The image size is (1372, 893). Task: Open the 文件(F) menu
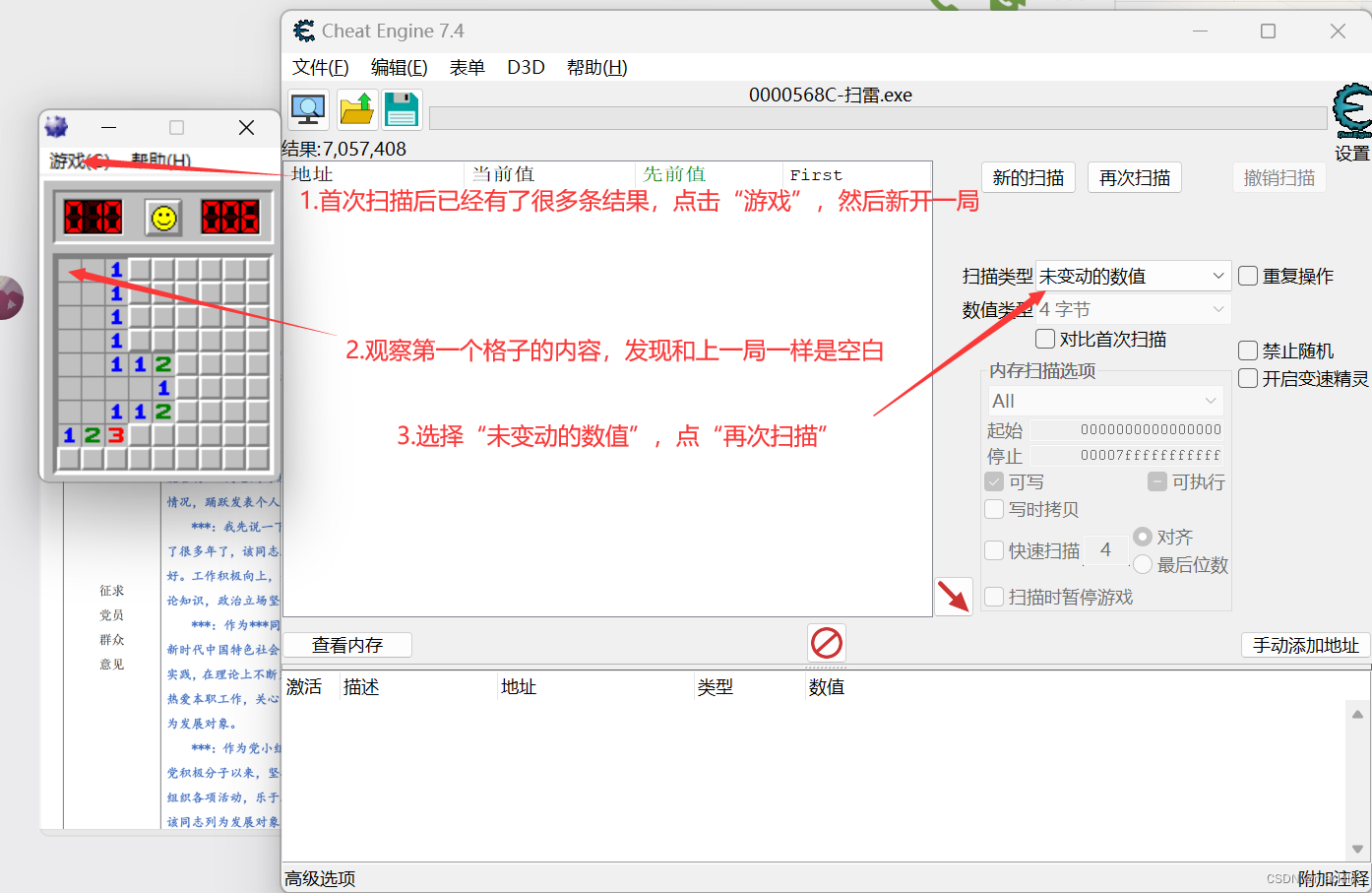click(x=321, y=67)
